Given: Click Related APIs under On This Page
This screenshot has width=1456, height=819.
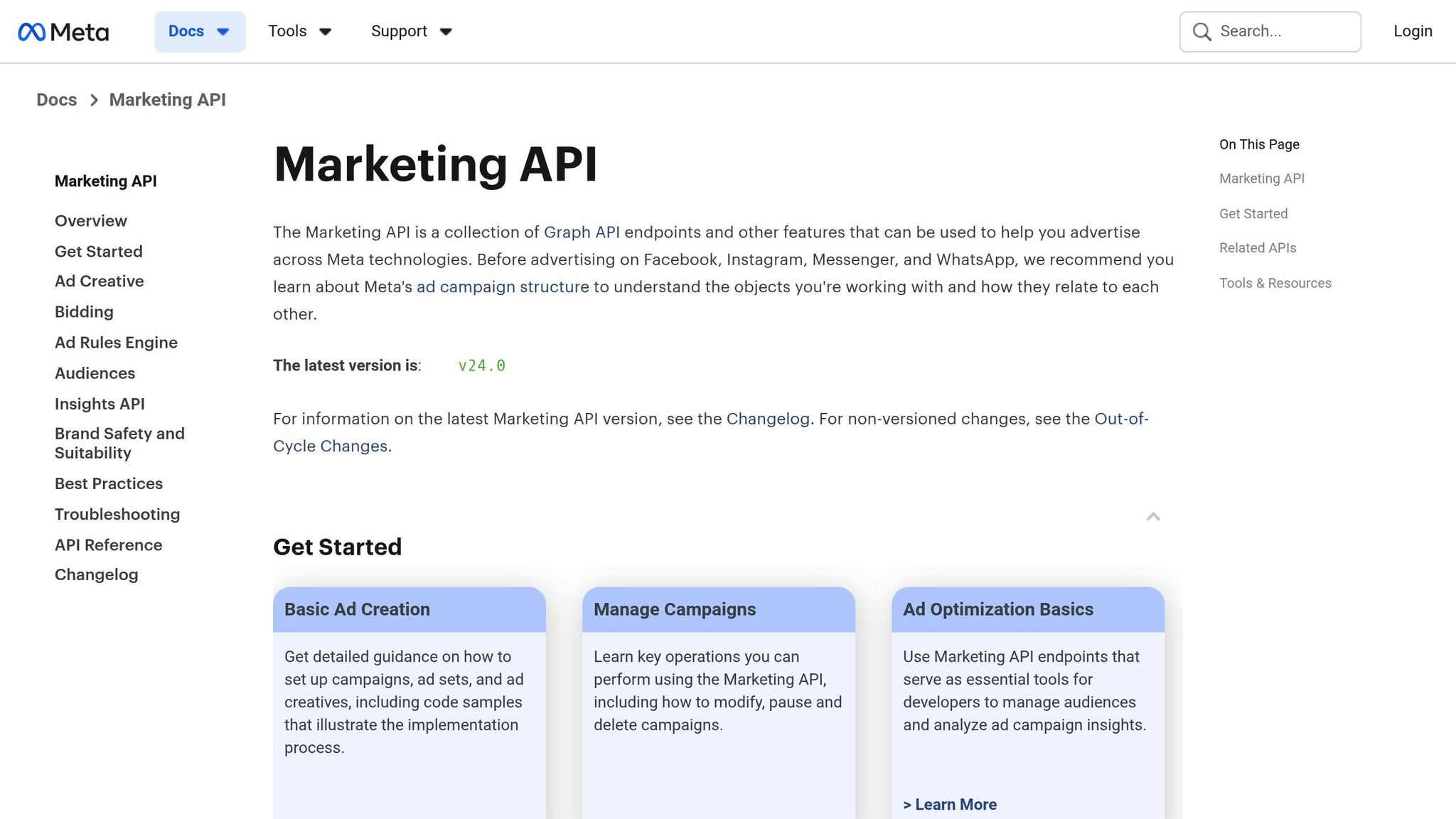Looking at the screenshot, I should point(1258,247).
